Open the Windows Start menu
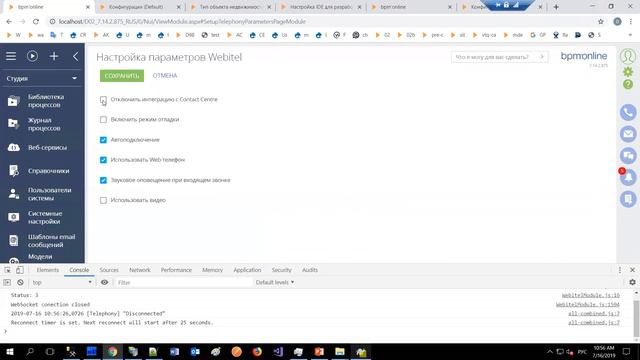Image resolution: width=640 pixels, height=360 pixels. (x=9, y=351)
